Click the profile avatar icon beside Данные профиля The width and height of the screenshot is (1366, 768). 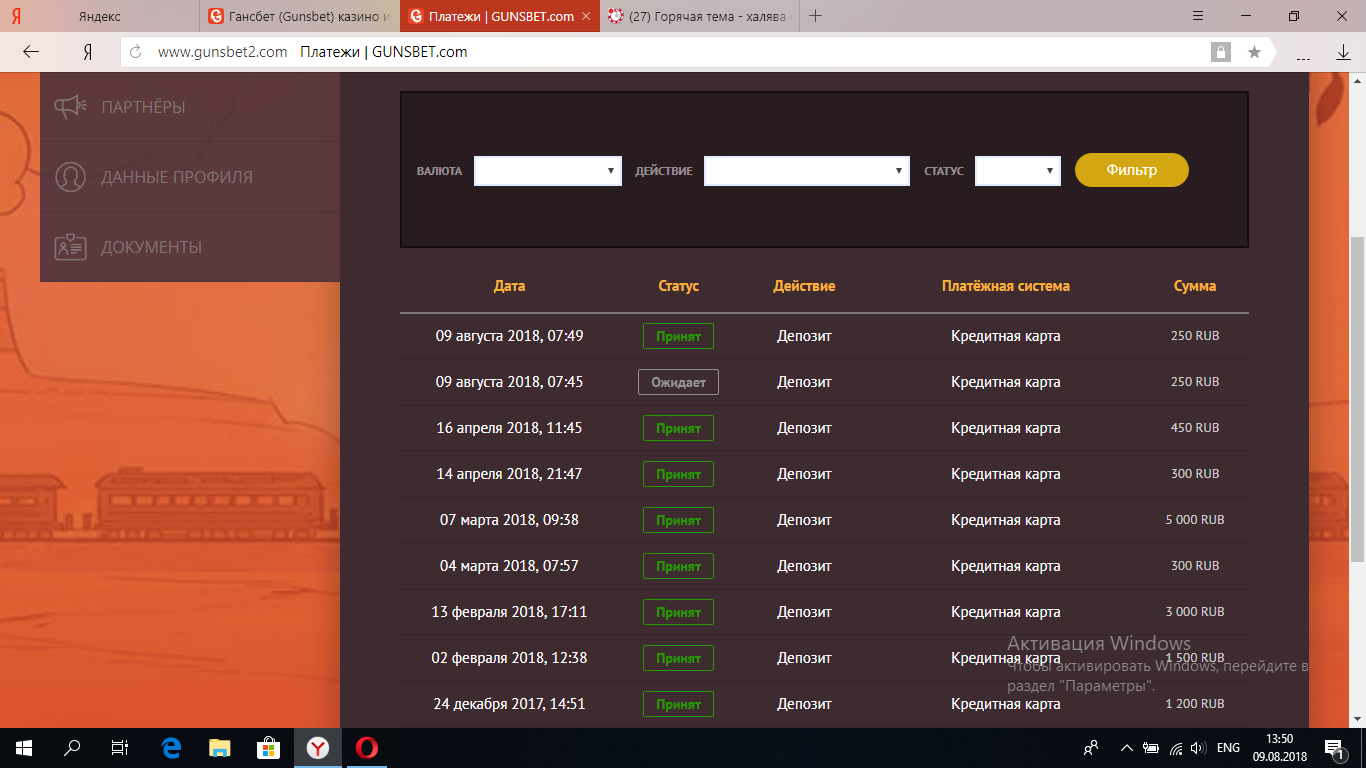pyautogui.click(x=70, y=177)
